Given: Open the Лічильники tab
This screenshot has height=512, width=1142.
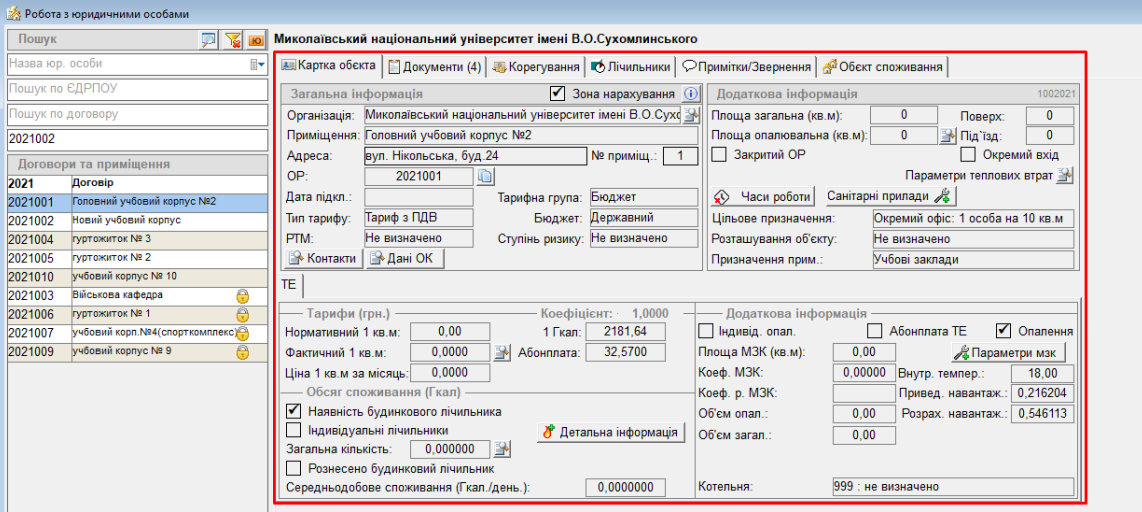Looking at the screenshot, I should [630, 67].
